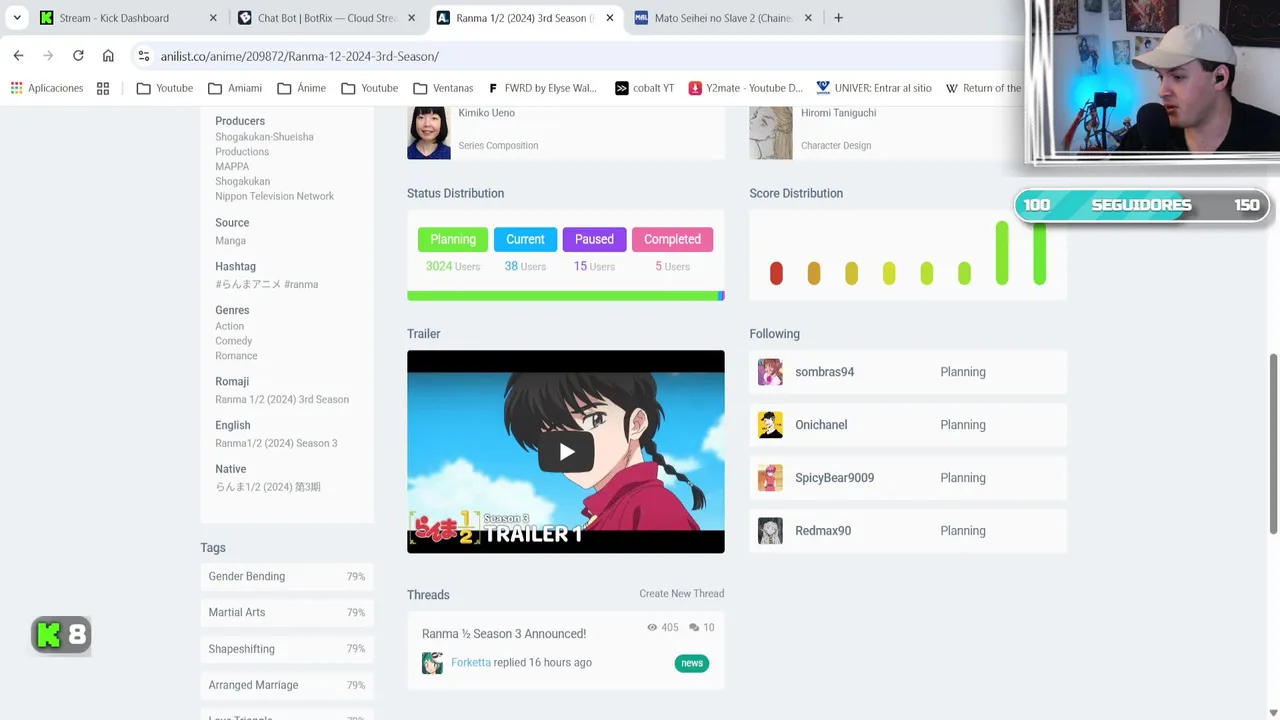This screenshot has height=720, width=1280.
Task: Click Forketta's avatar in thread
Action: click(432, 663)
